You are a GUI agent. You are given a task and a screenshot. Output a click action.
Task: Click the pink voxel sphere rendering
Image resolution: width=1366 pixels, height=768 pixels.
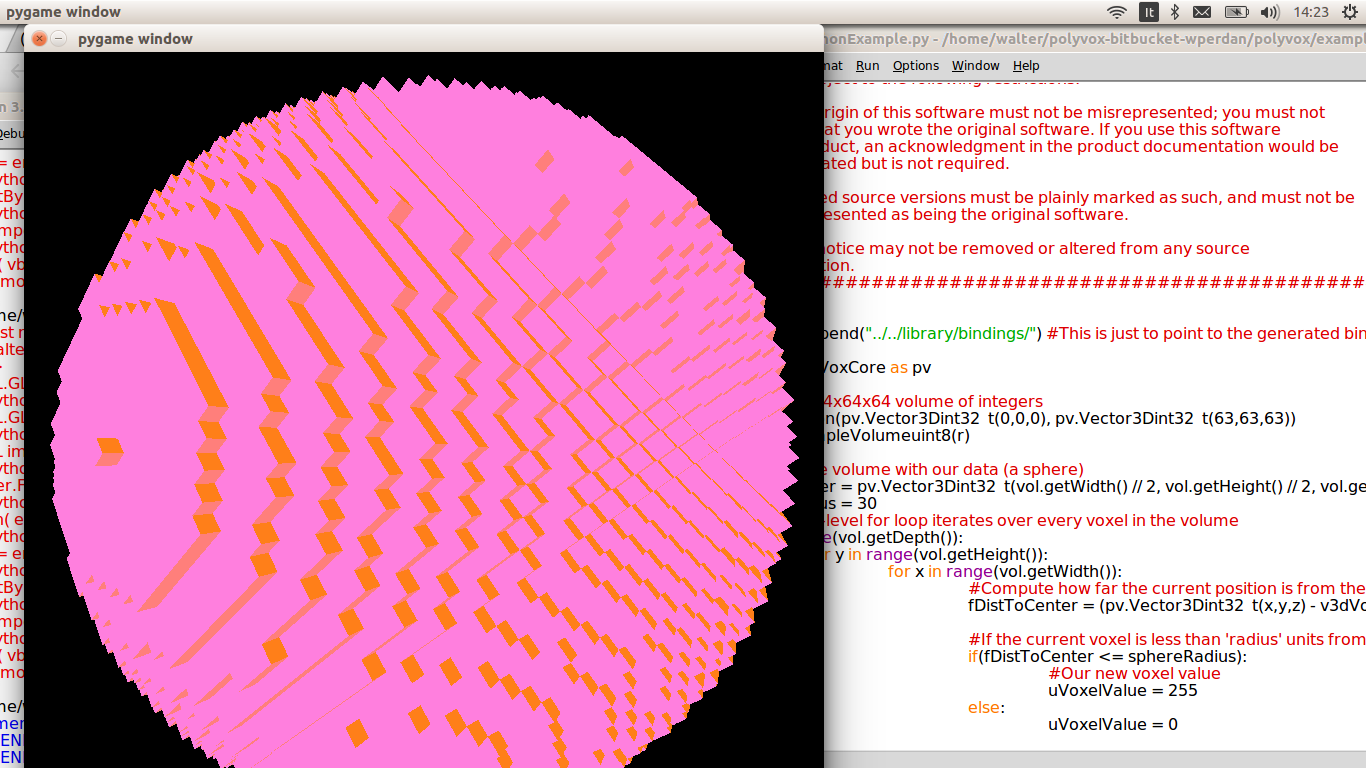tap(420, 420)
